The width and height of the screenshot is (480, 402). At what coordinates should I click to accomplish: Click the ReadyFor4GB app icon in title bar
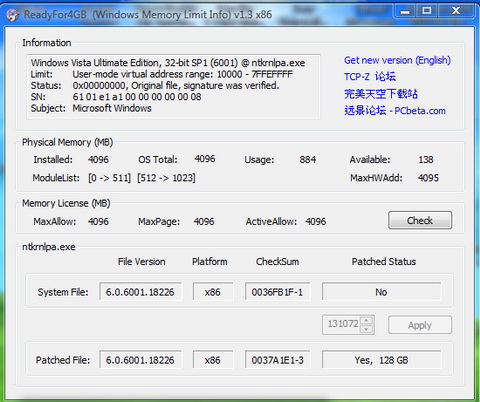pos(12,15)
